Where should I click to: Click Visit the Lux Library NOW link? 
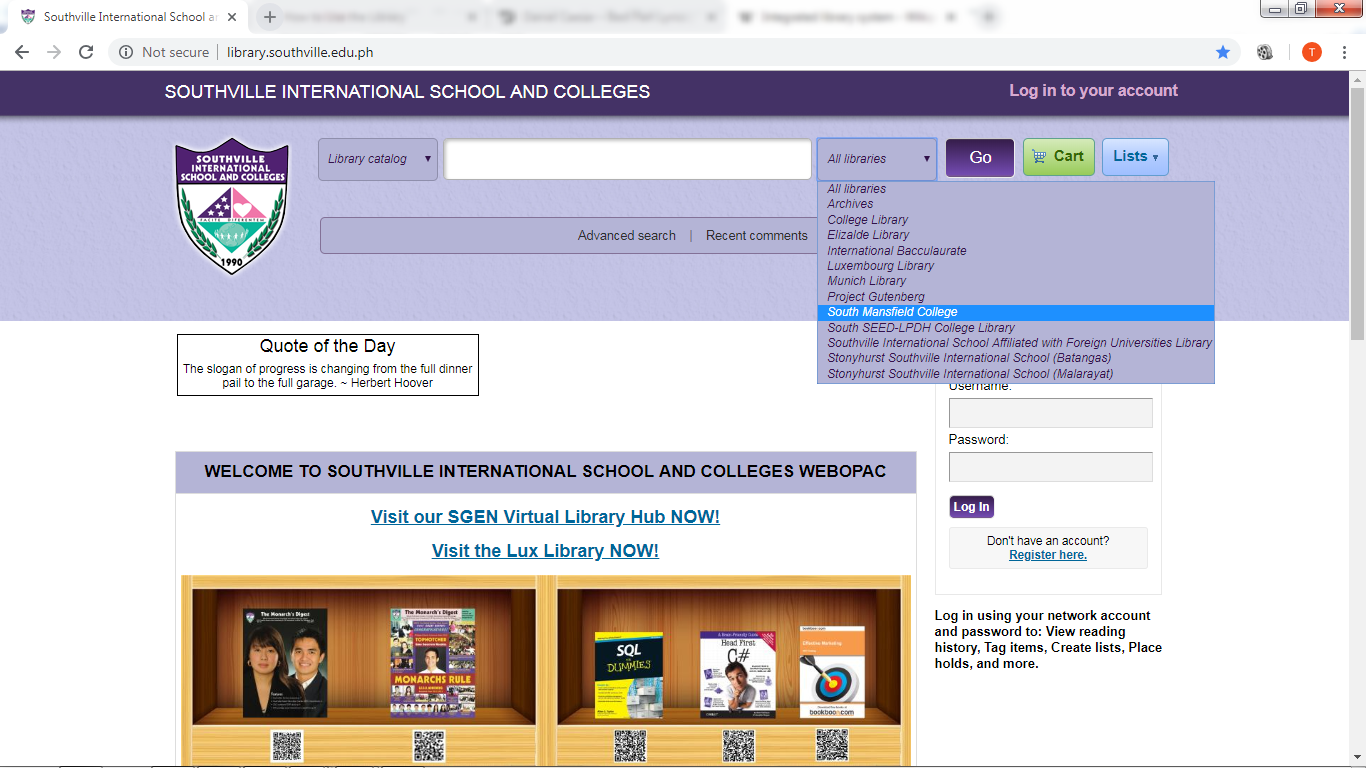pyautogui.click(x=545, y=551)
